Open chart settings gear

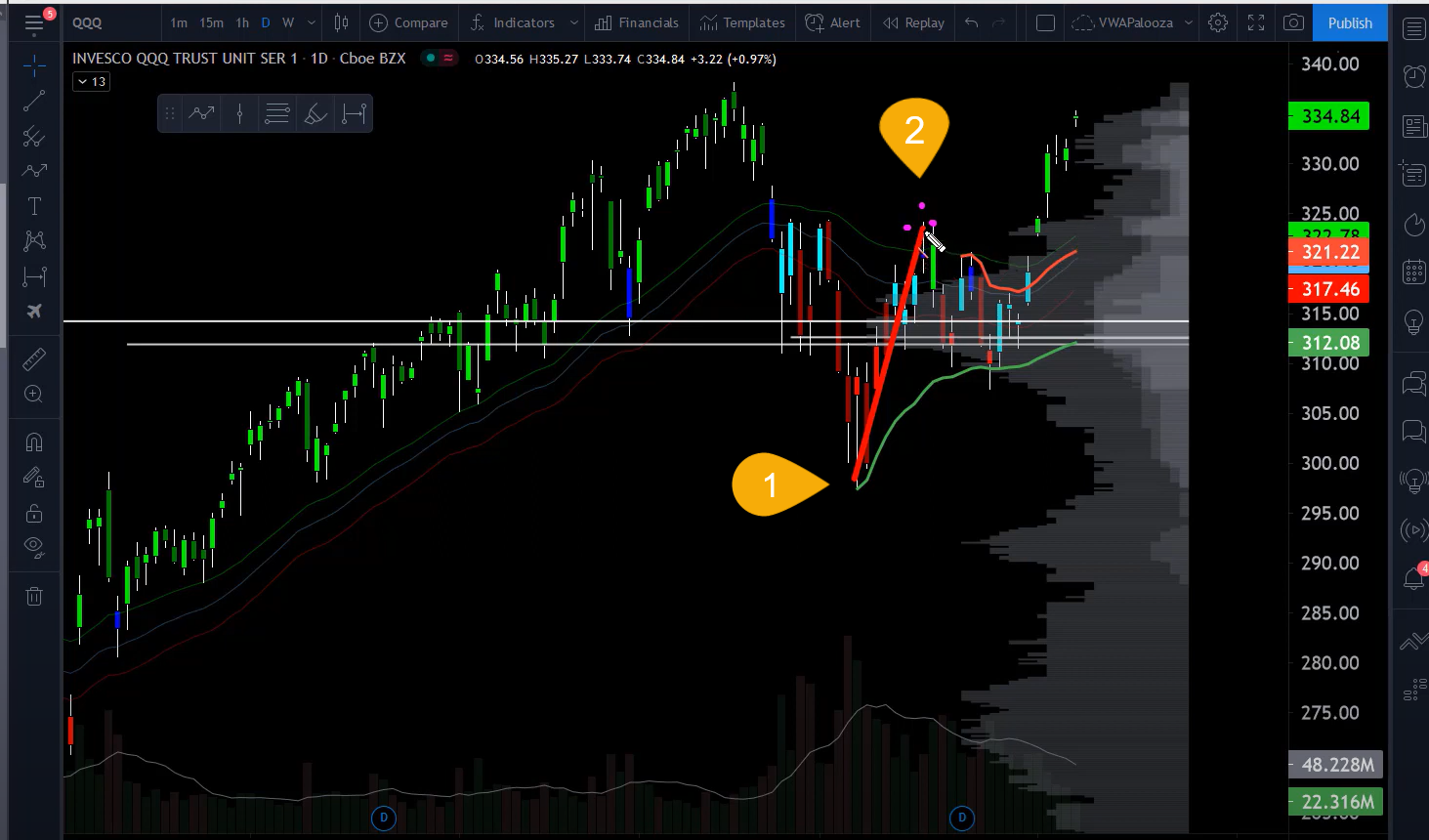point(1218,22)
